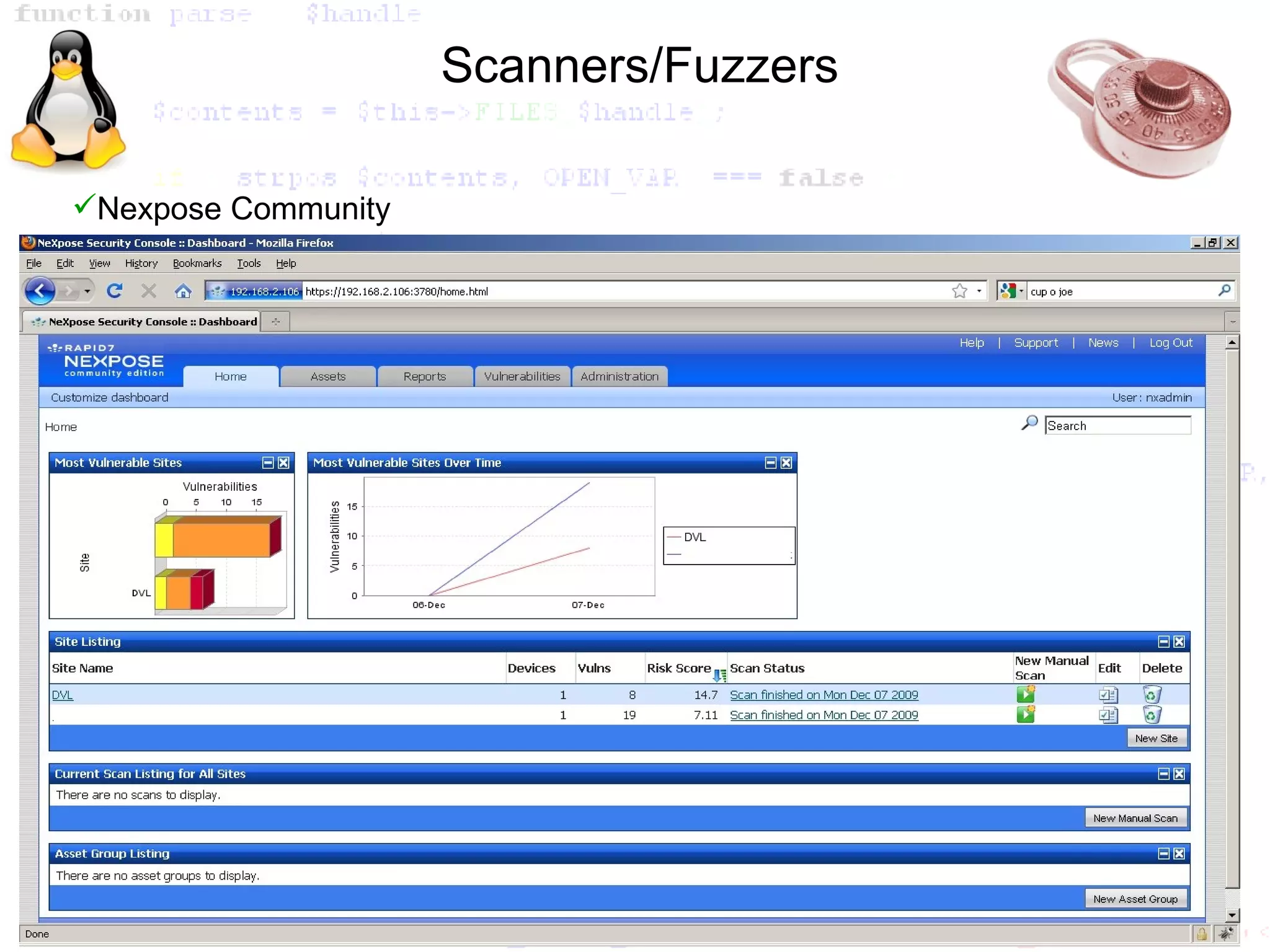This screenshot has width=1270, height=952.
Task: Go to the browser Home page icon
Action: [182, 291]
